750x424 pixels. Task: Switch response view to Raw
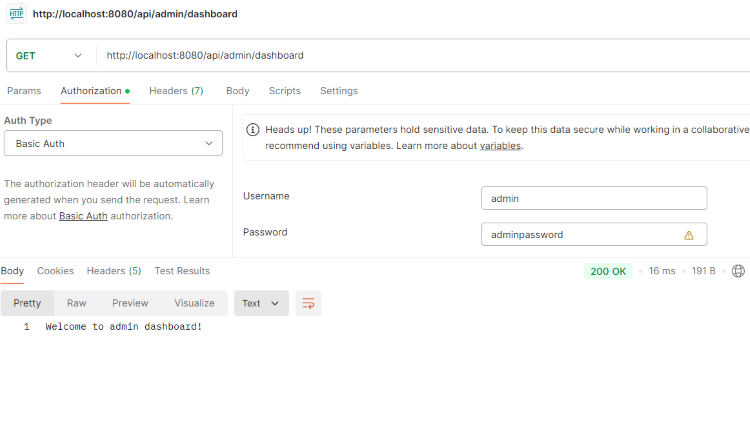(76, 303)
